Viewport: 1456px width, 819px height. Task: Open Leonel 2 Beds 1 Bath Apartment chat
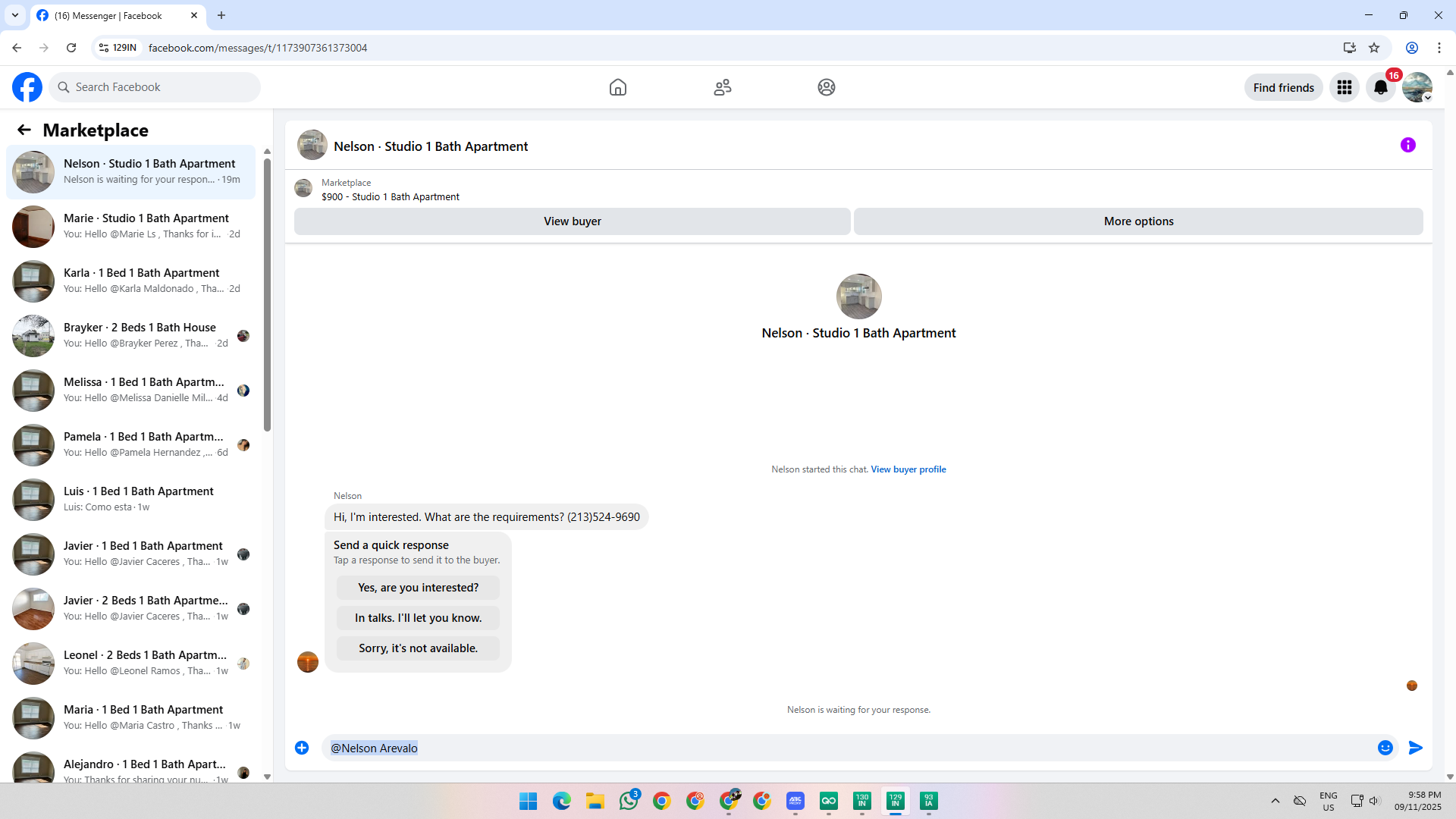pos(130,664)
